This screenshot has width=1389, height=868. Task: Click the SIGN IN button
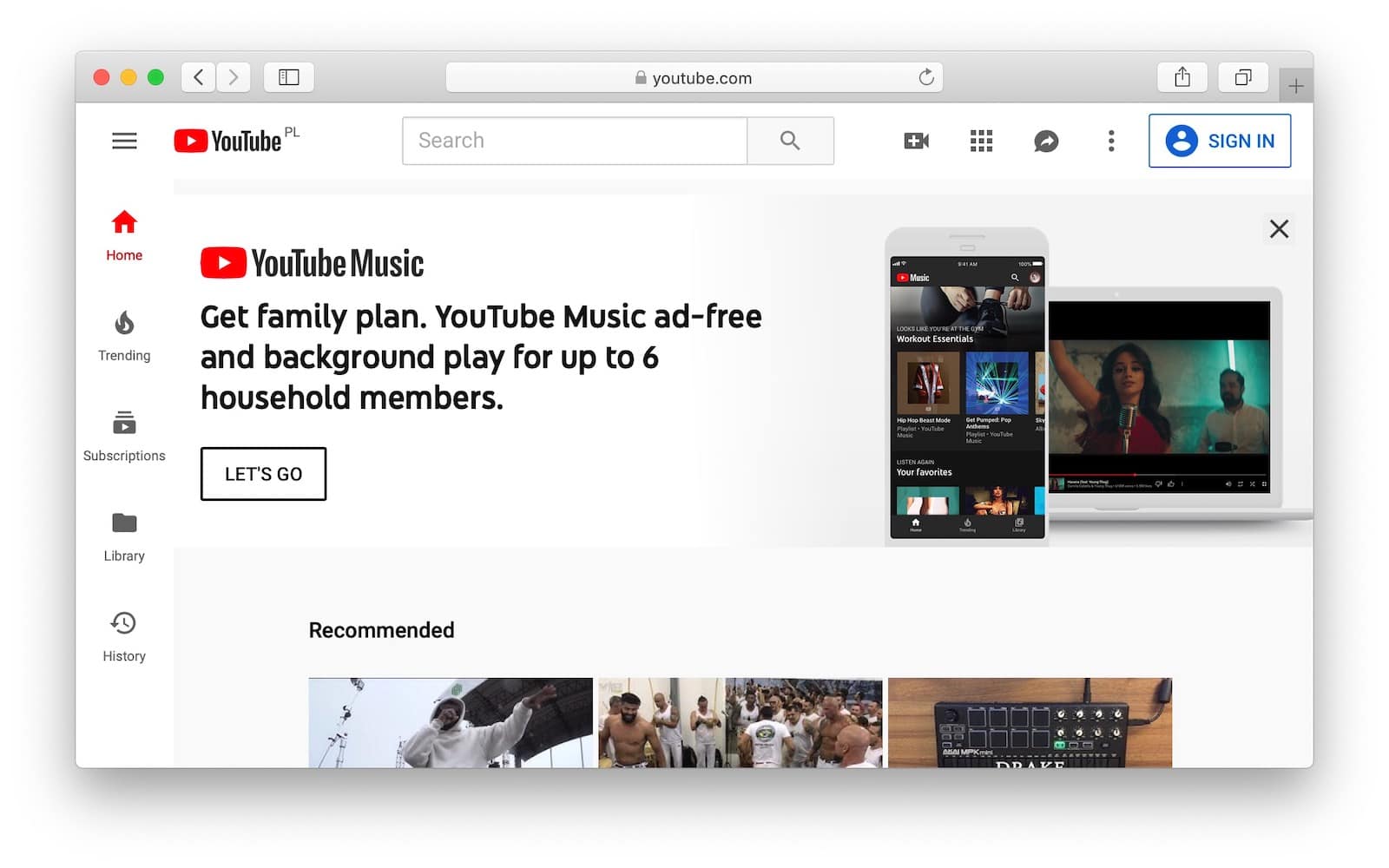point(1219,140)
